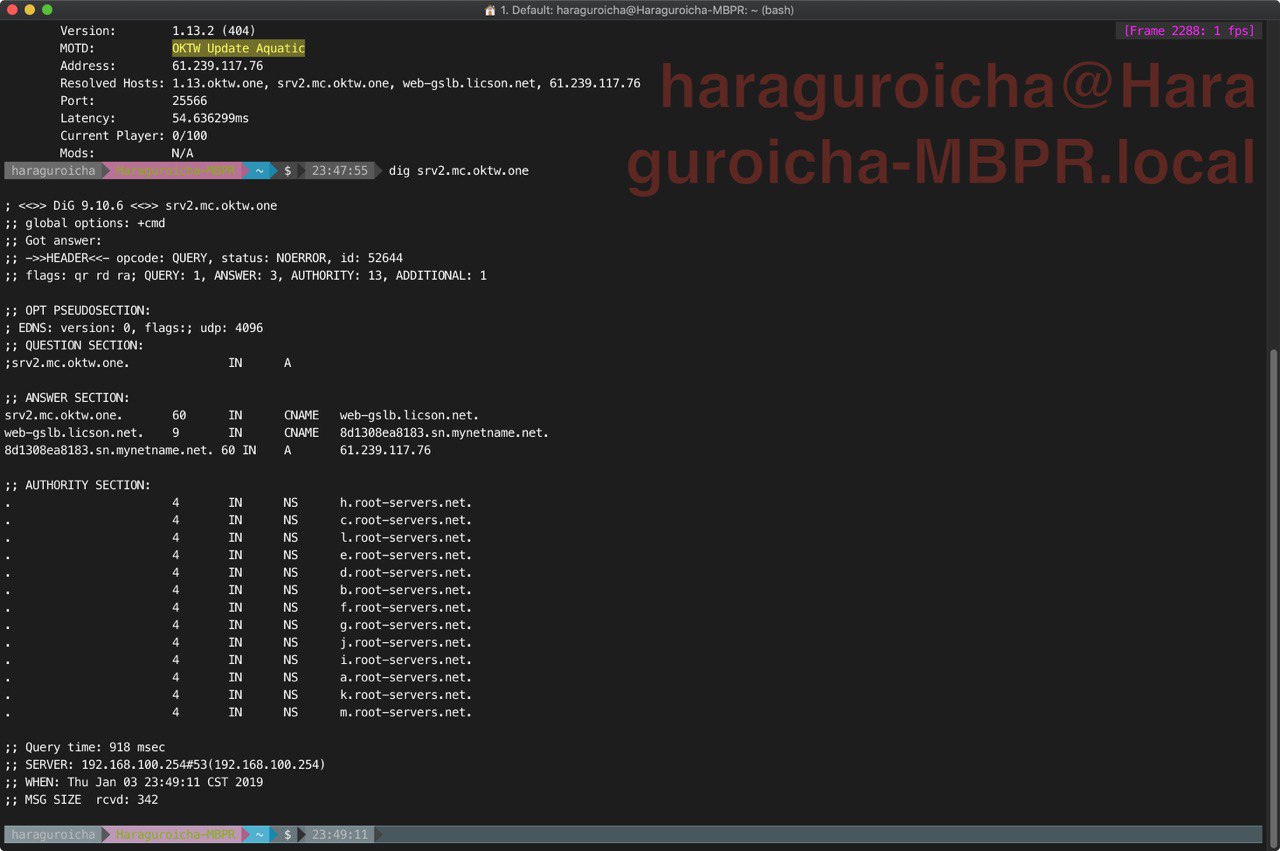
Task: Click j.root-servers.net. entry
Action: [406, 643]
